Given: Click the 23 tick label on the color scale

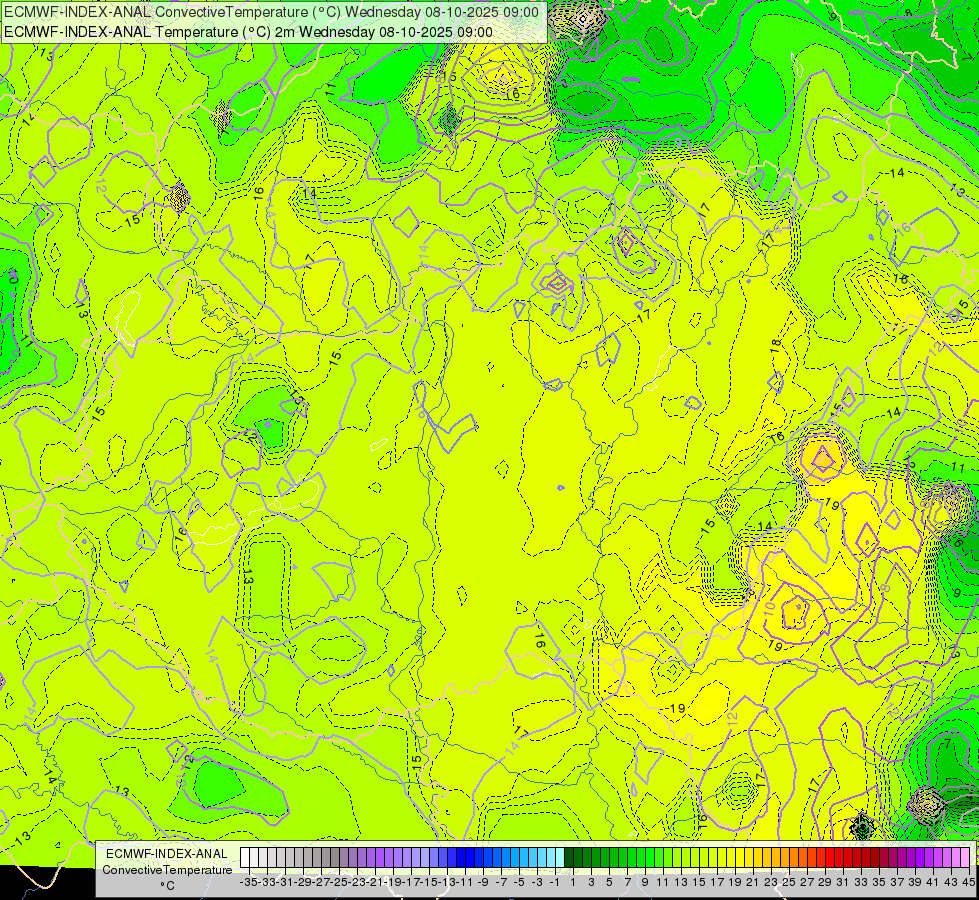Looking at the screenshot, I should pos(771,883).
